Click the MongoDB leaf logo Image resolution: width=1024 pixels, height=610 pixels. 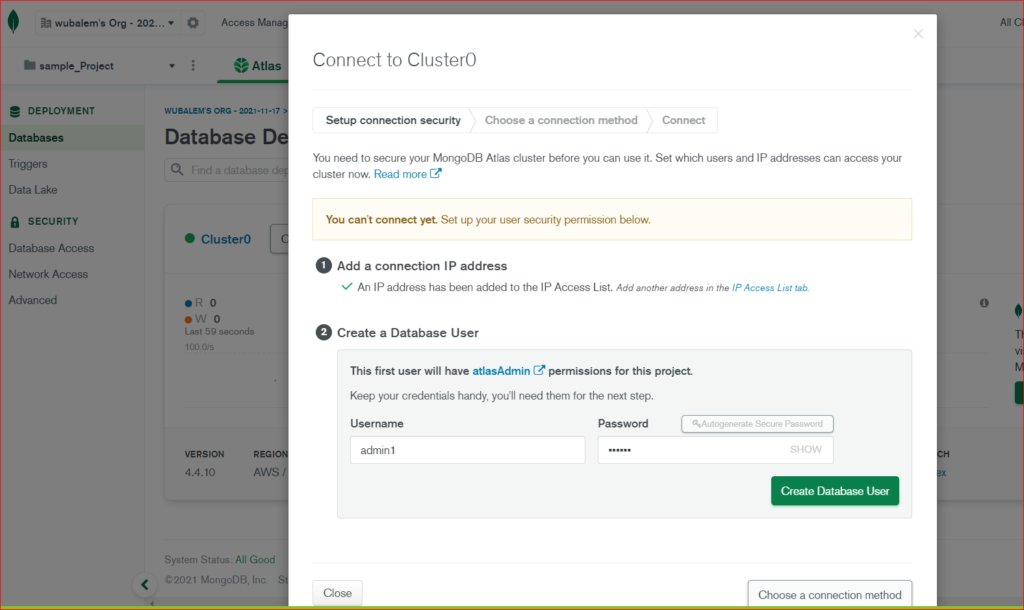pyautogui.click(x=14, y=20)
